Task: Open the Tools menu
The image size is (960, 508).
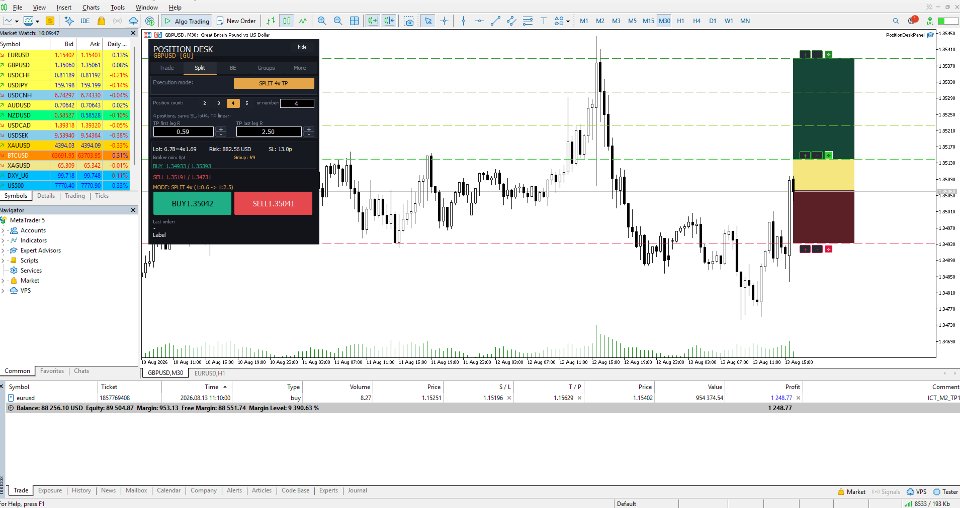Action: tap(118, 7)
